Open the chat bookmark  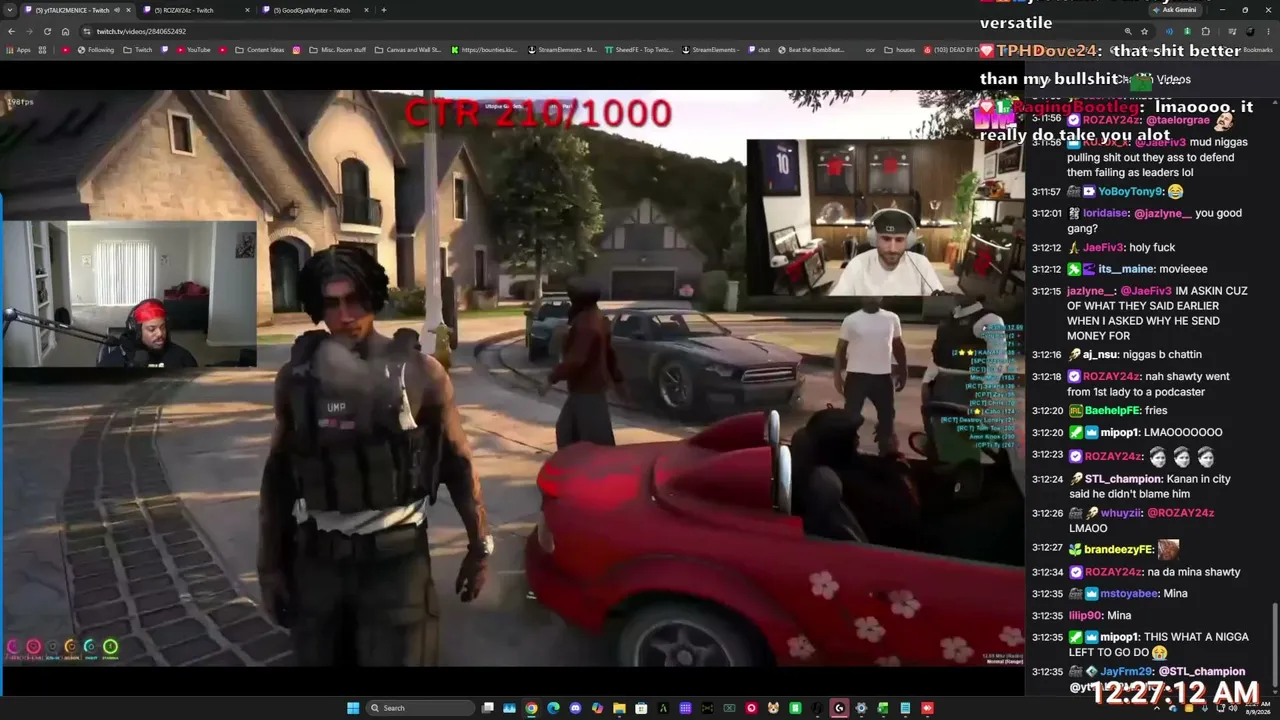(x=758, y=50)
